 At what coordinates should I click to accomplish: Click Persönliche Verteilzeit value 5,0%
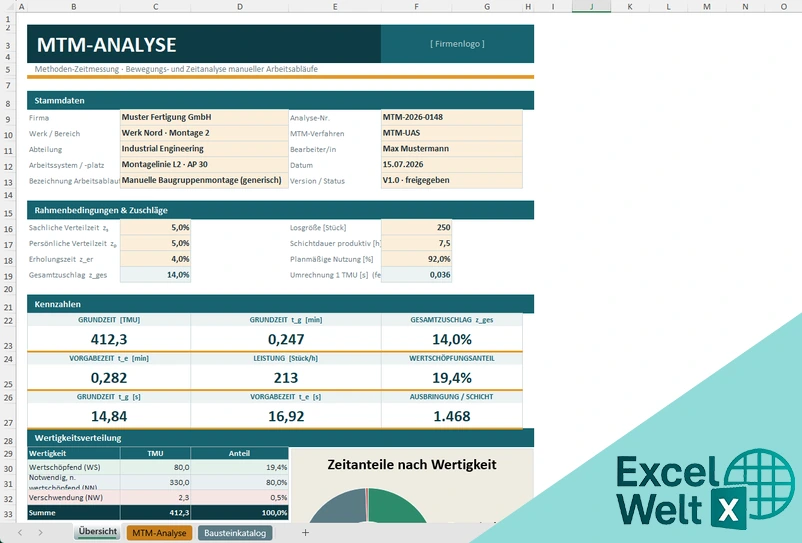pyautogui.click(x=155, y=243)
